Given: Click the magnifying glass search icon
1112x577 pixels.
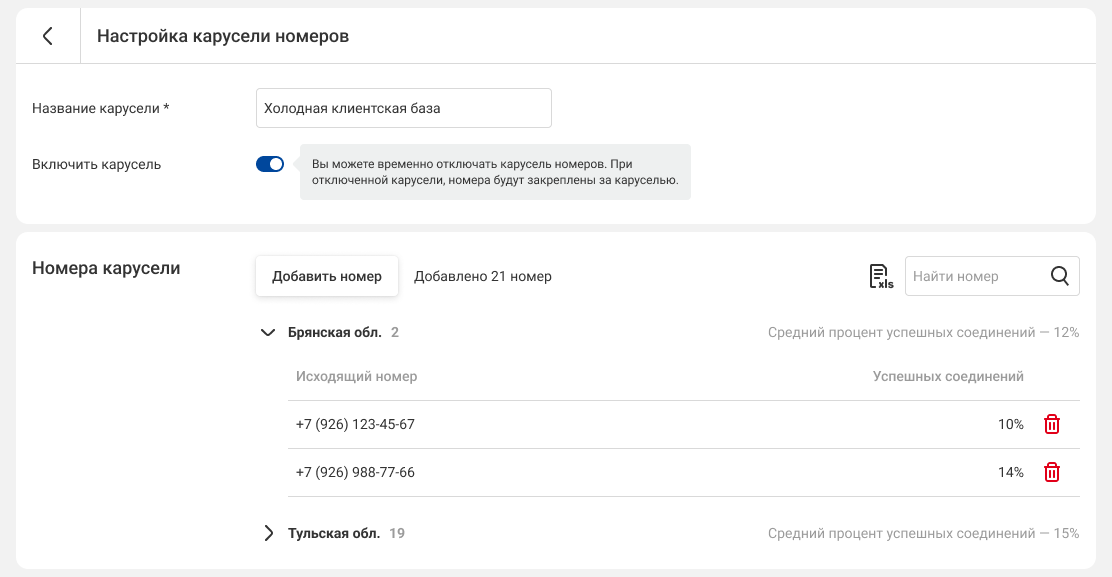Looking at the screenshot, I should 1060,277.
